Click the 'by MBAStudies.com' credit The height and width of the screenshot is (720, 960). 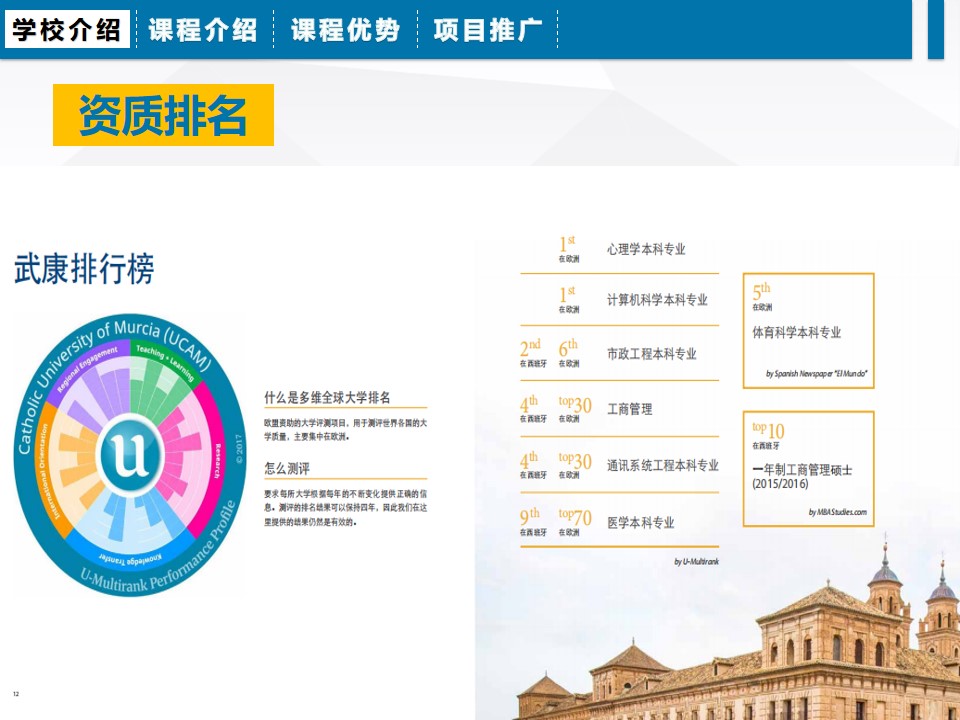click(838, 512)
